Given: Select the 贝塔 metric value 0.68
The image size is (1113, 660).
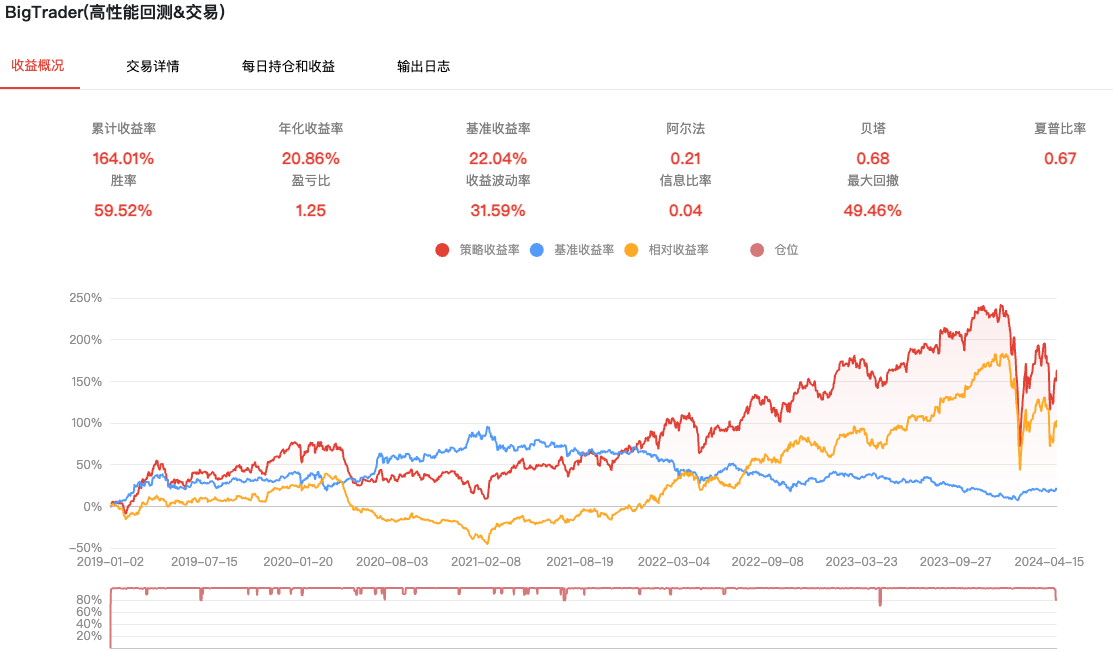Looking at the screenshot, I should point(873,158).
